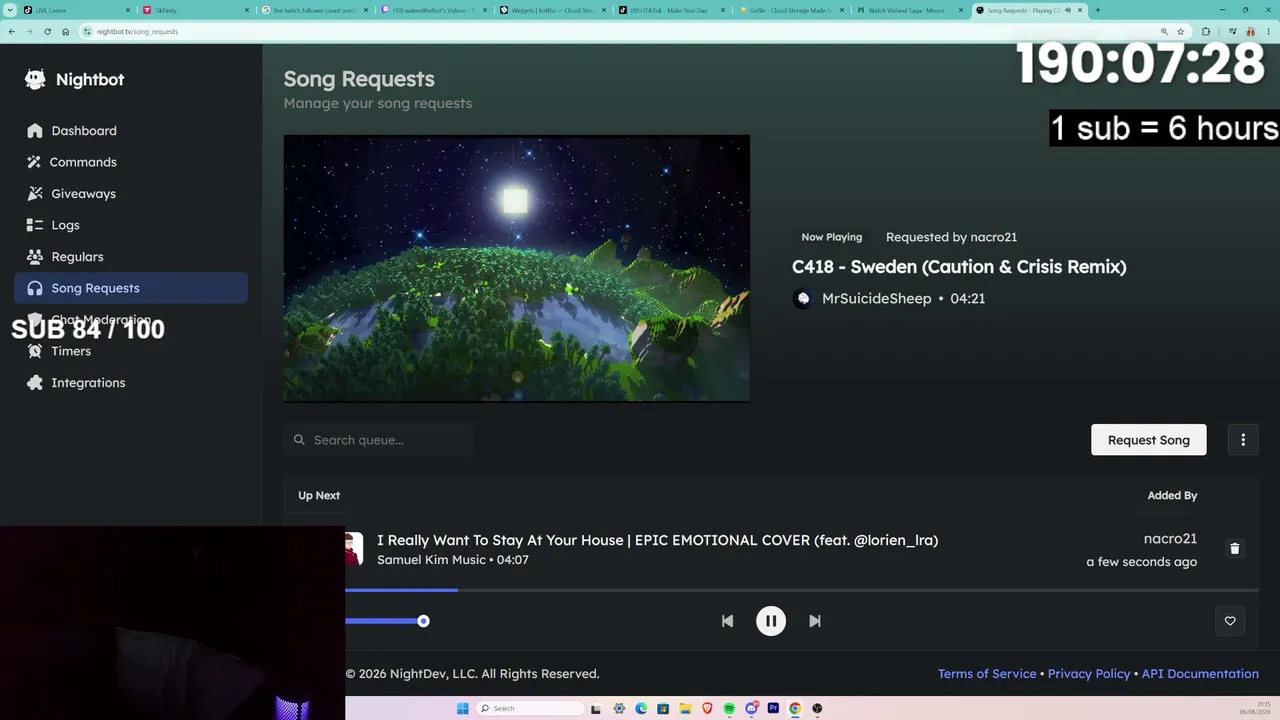Click the Commands wand icon

coord(35,162)
